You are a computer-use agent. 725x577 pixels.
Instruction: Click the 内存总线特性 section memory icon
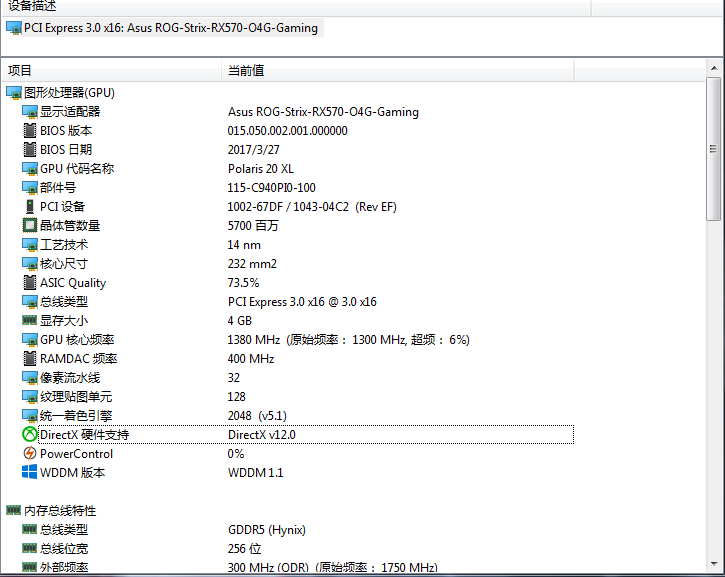(14, 510)
